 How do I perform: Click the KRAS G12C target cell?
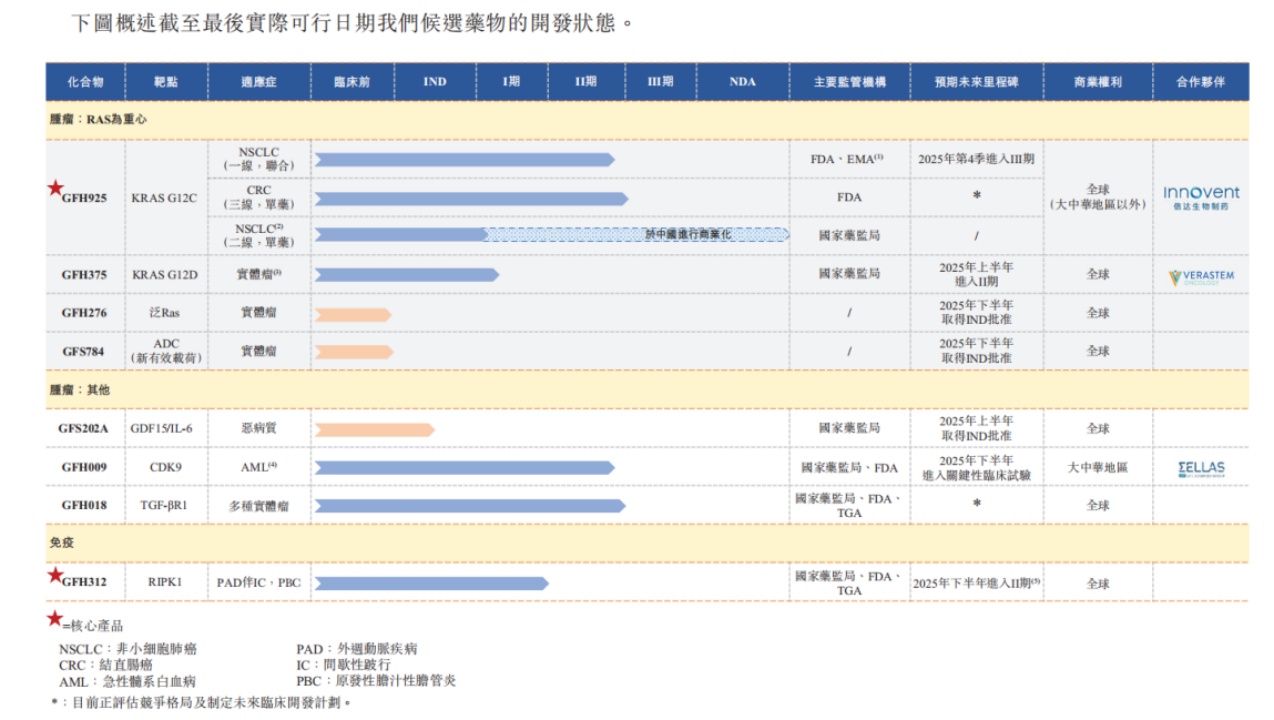pos(166,198)
